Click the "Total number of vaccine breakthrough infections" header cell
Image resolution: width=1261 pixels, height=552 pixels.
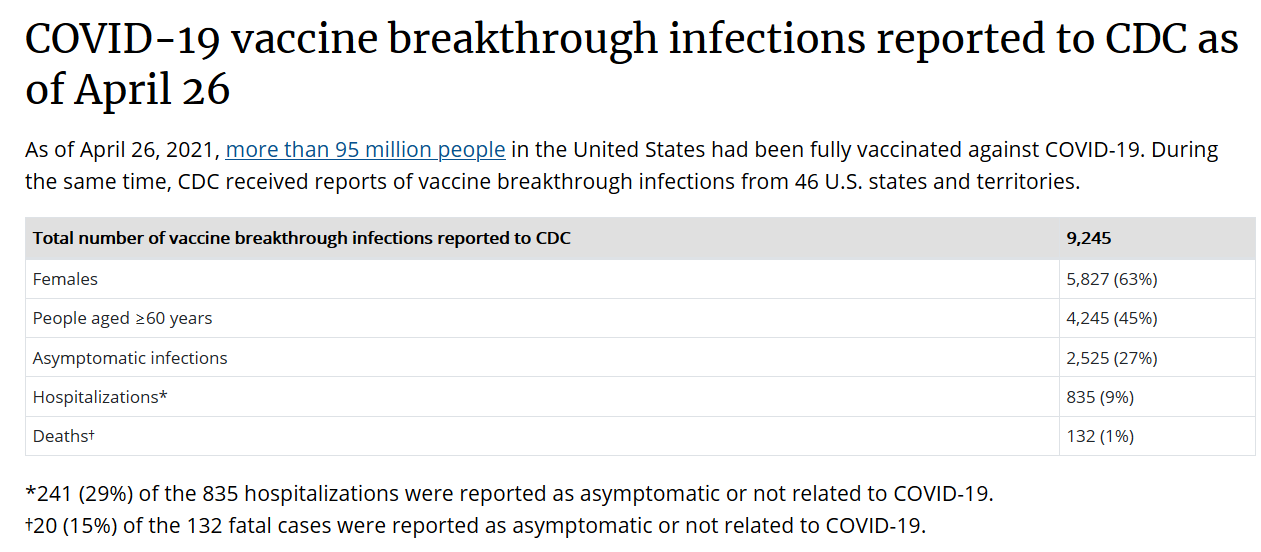pyautogui.click(x=302, y=239)
